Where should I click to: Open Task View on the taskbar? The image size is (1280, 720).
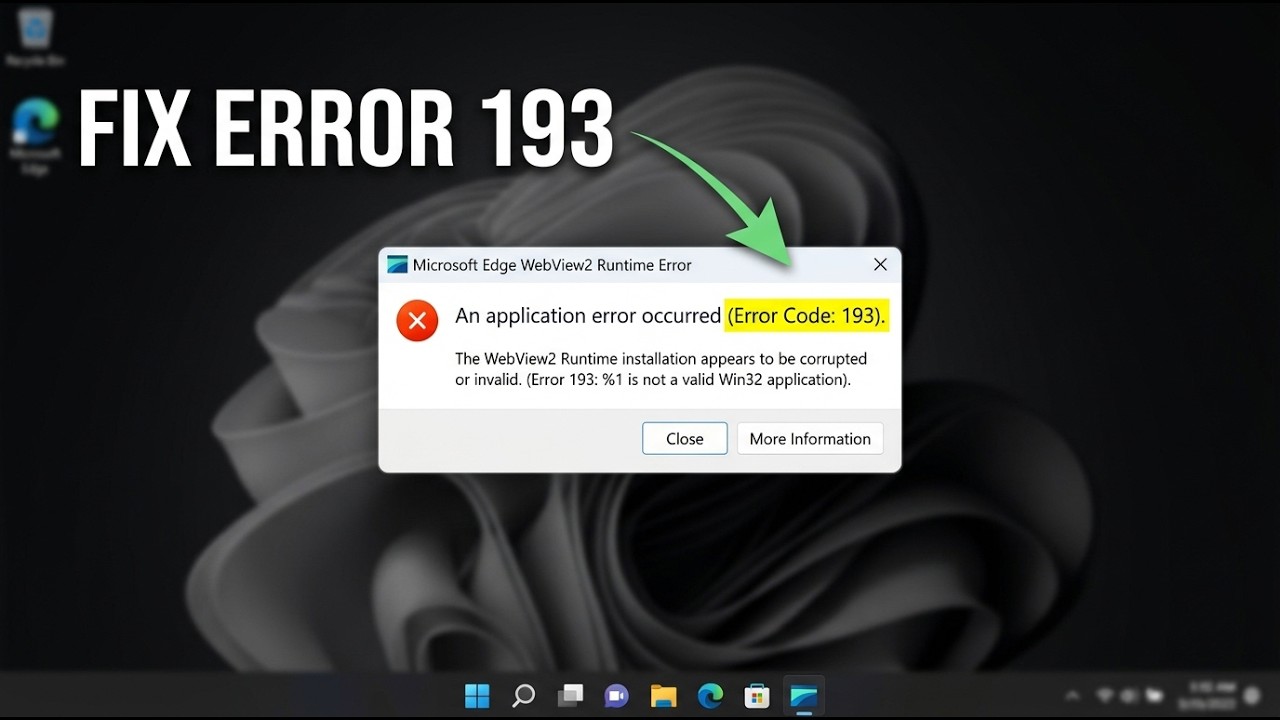[x=570, y=695]
